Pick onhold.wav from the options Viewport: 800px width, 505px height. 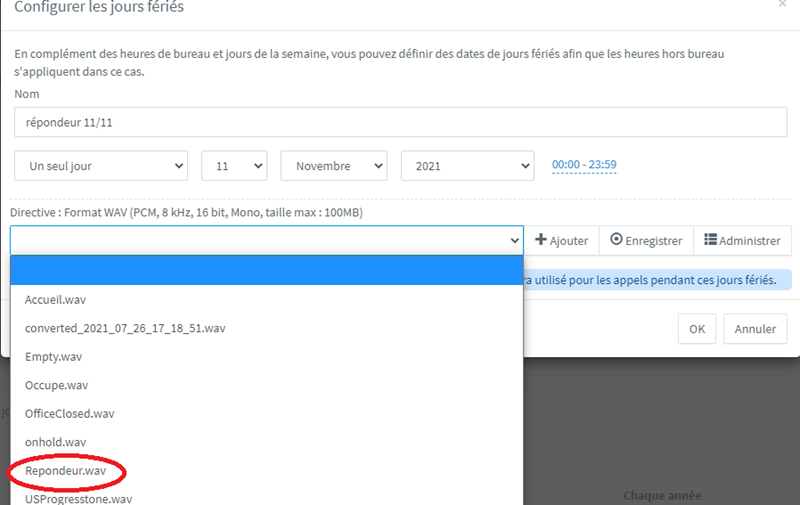click(56, 442)
